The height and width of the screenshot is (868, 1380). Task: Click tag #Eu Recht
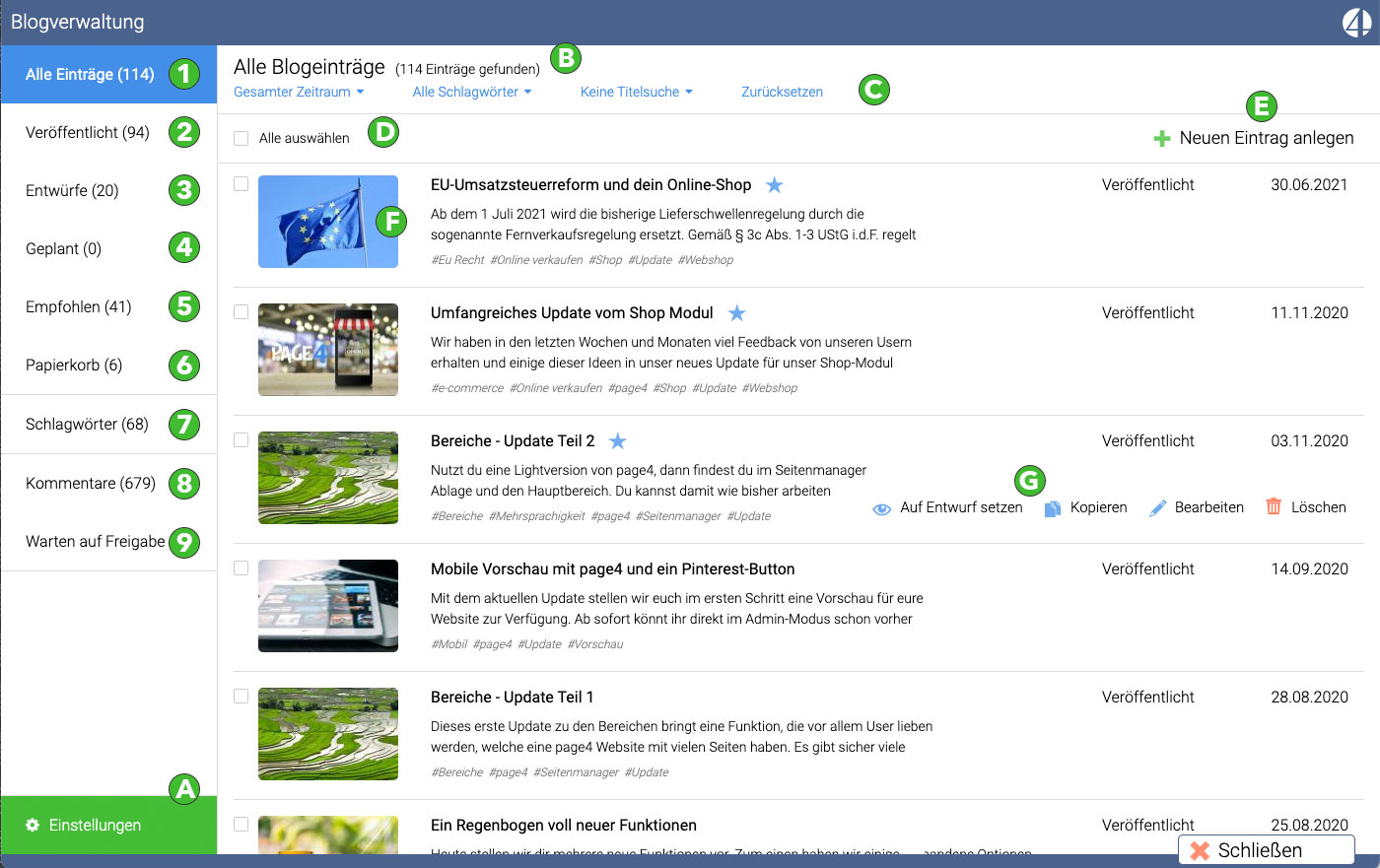[x=457, y=260]
